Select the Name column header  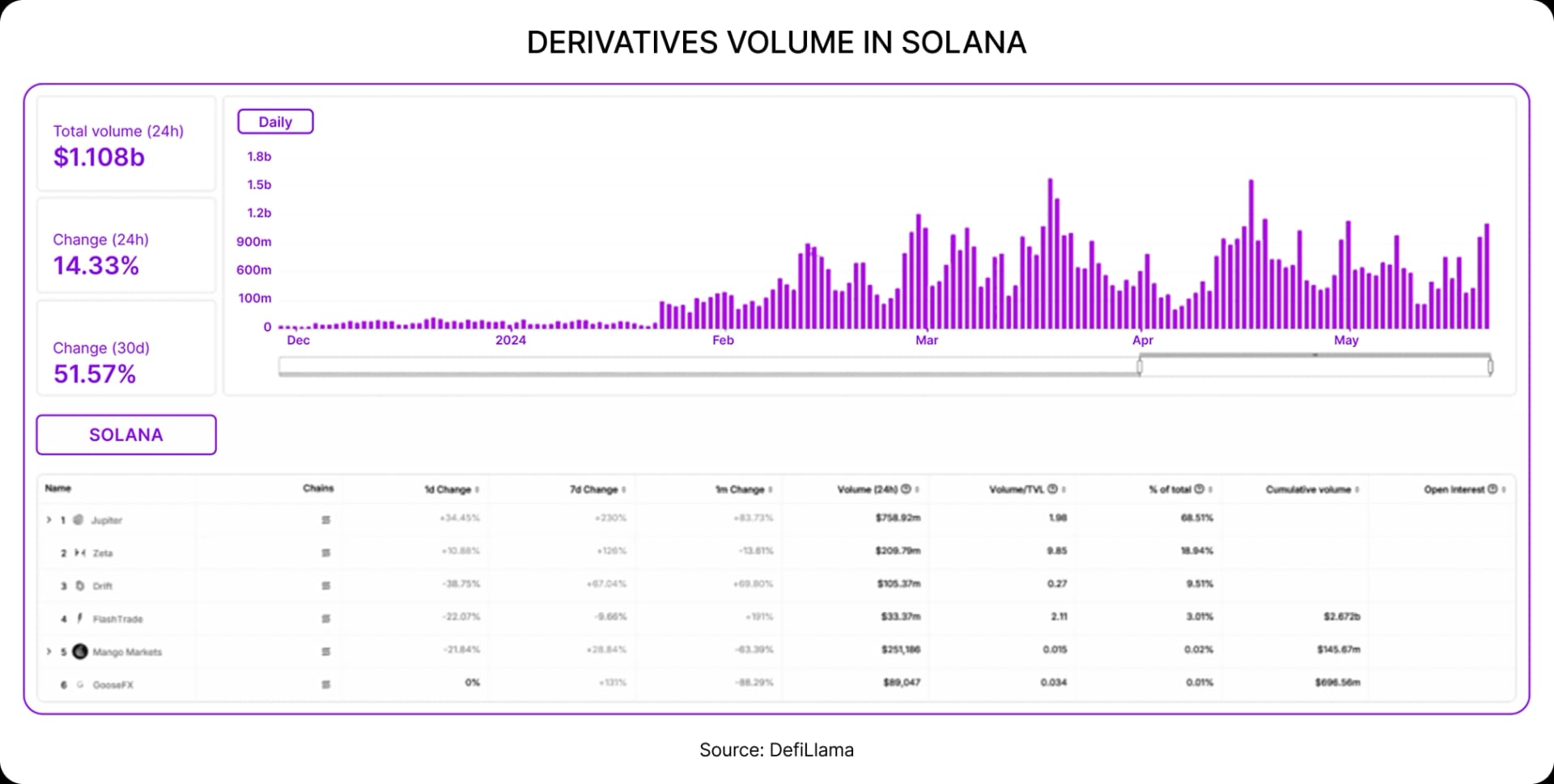point(57,488)
